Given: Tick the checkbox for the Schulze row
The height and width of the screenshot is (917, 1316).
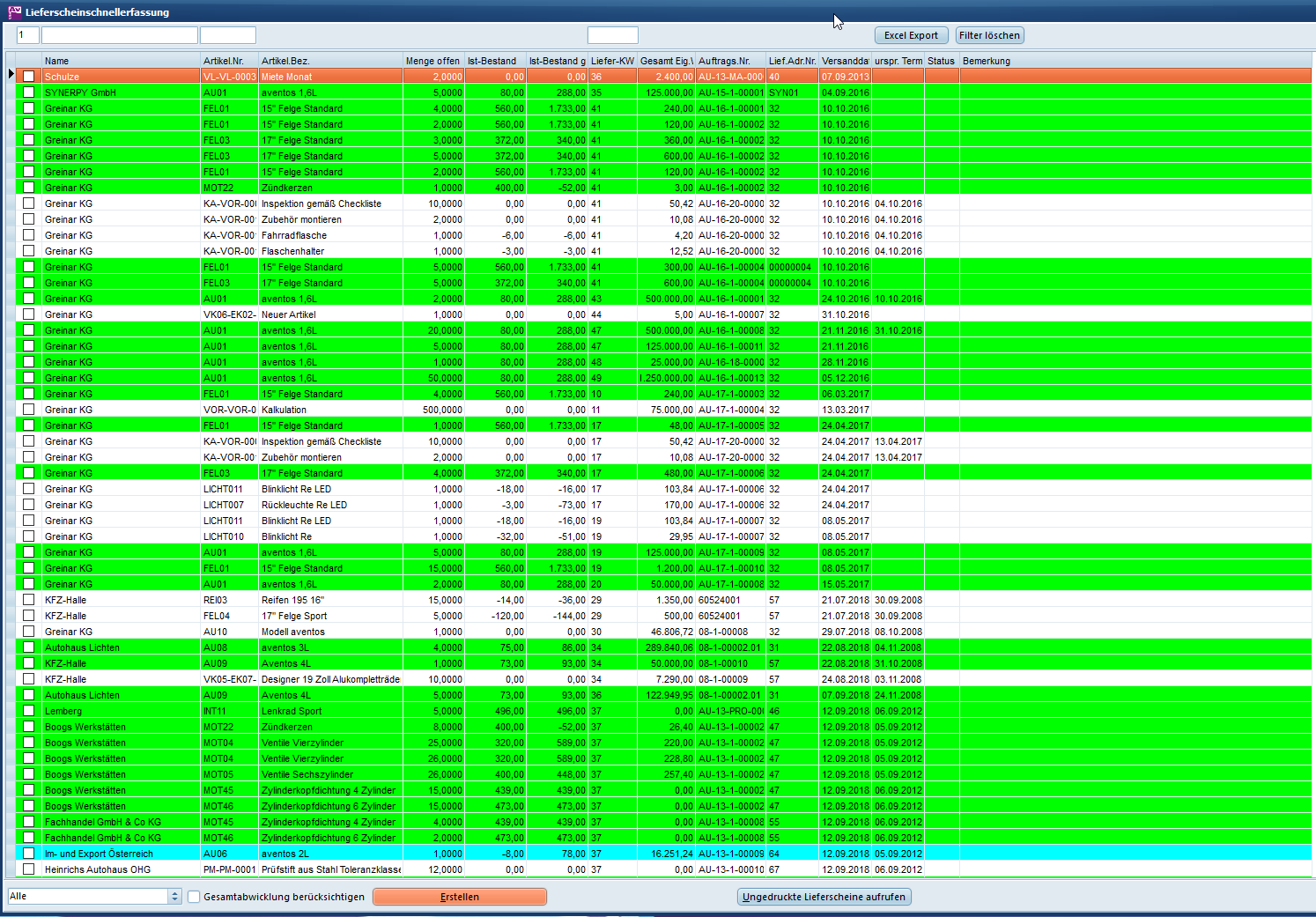Looking at the screenshot, I should (29, 77).
